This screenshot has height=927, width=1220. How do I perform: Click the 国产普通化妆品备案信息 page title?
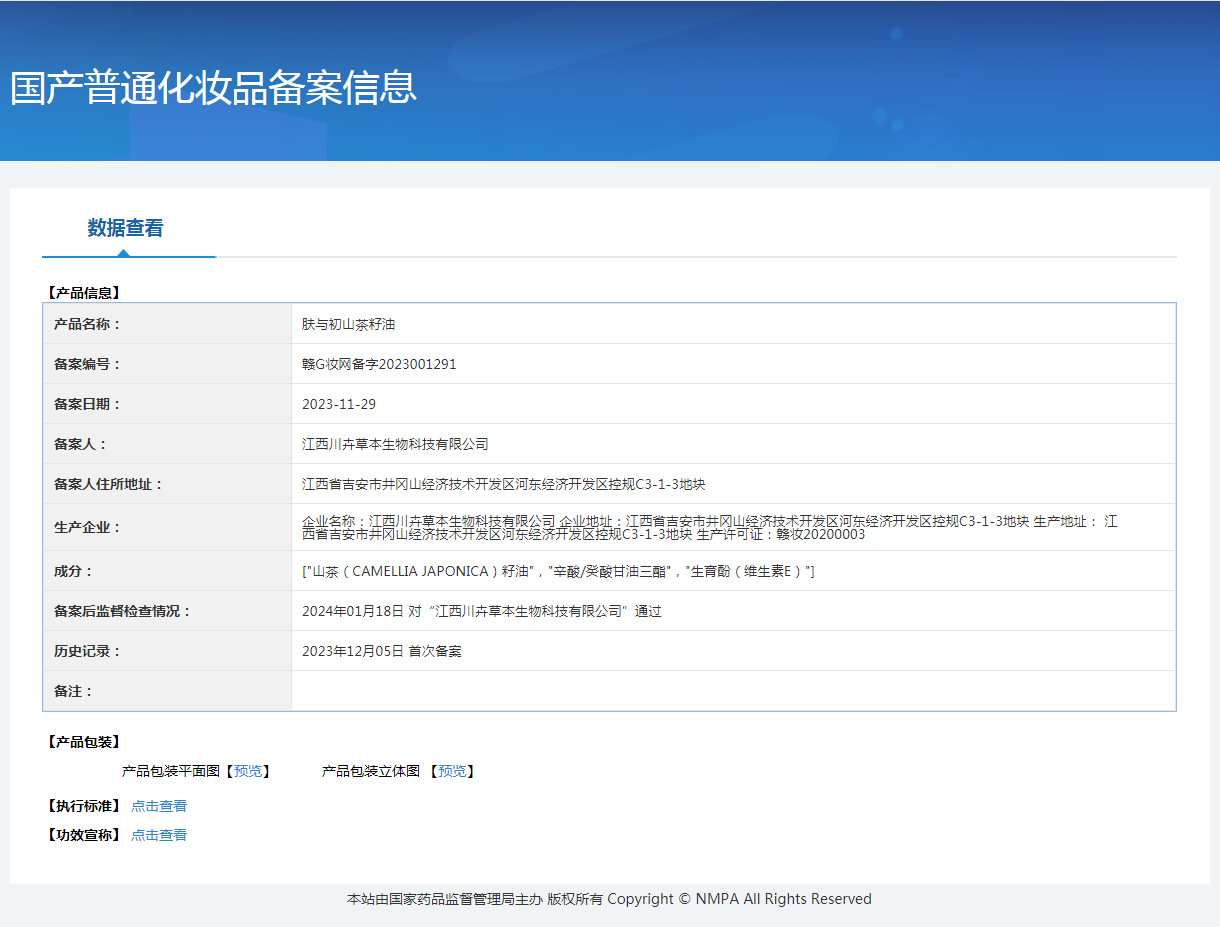[x=213, y=88]
